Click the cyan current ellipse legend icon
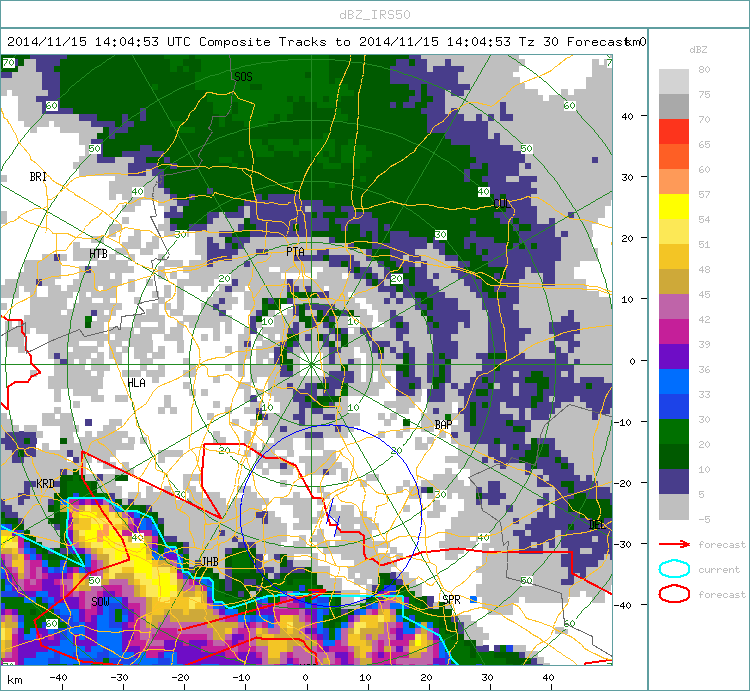Image resolution: width=750 pixels, height=691 pixels. [674, 569]
